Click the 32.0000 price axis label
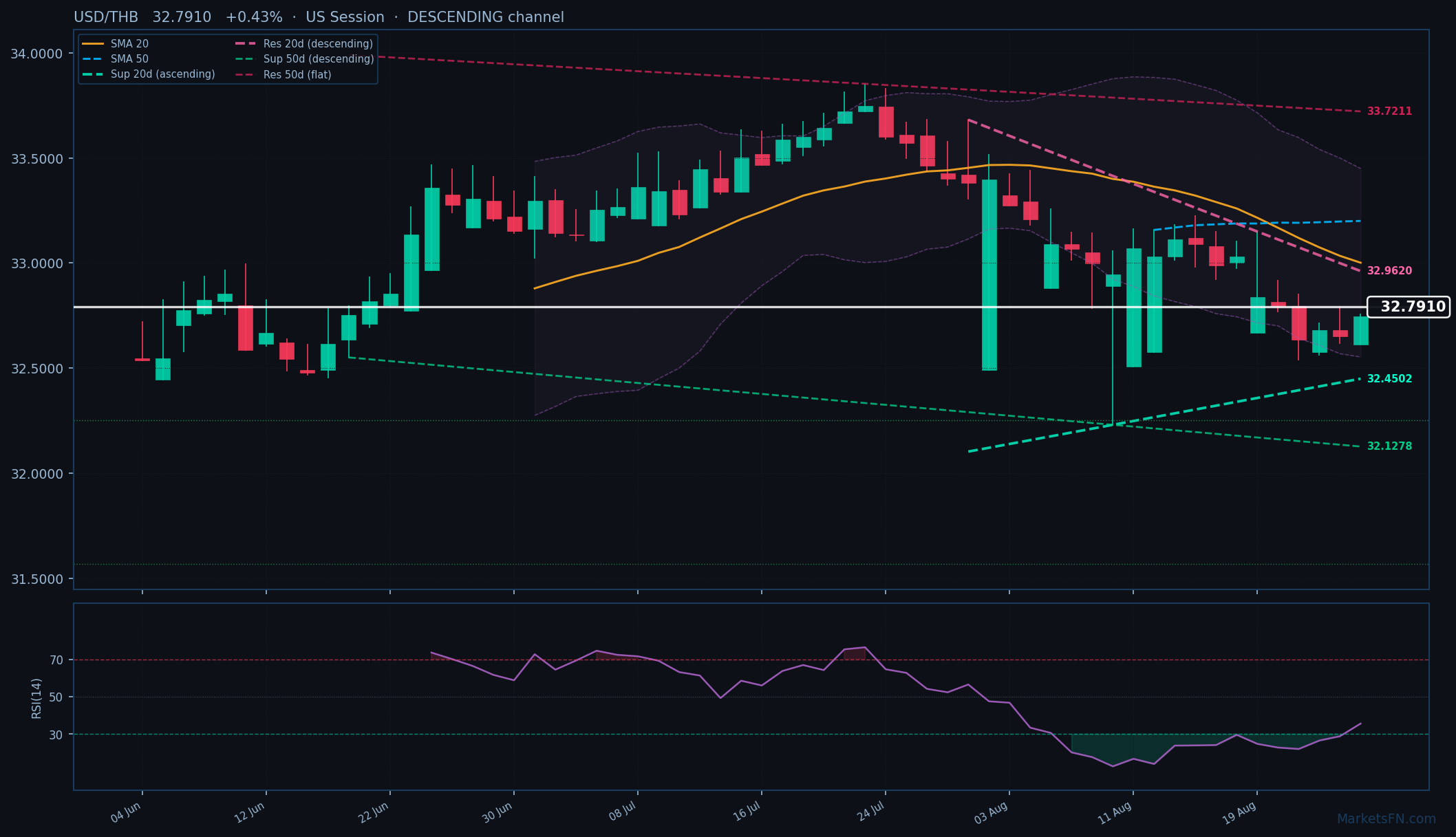 (36, 474)
